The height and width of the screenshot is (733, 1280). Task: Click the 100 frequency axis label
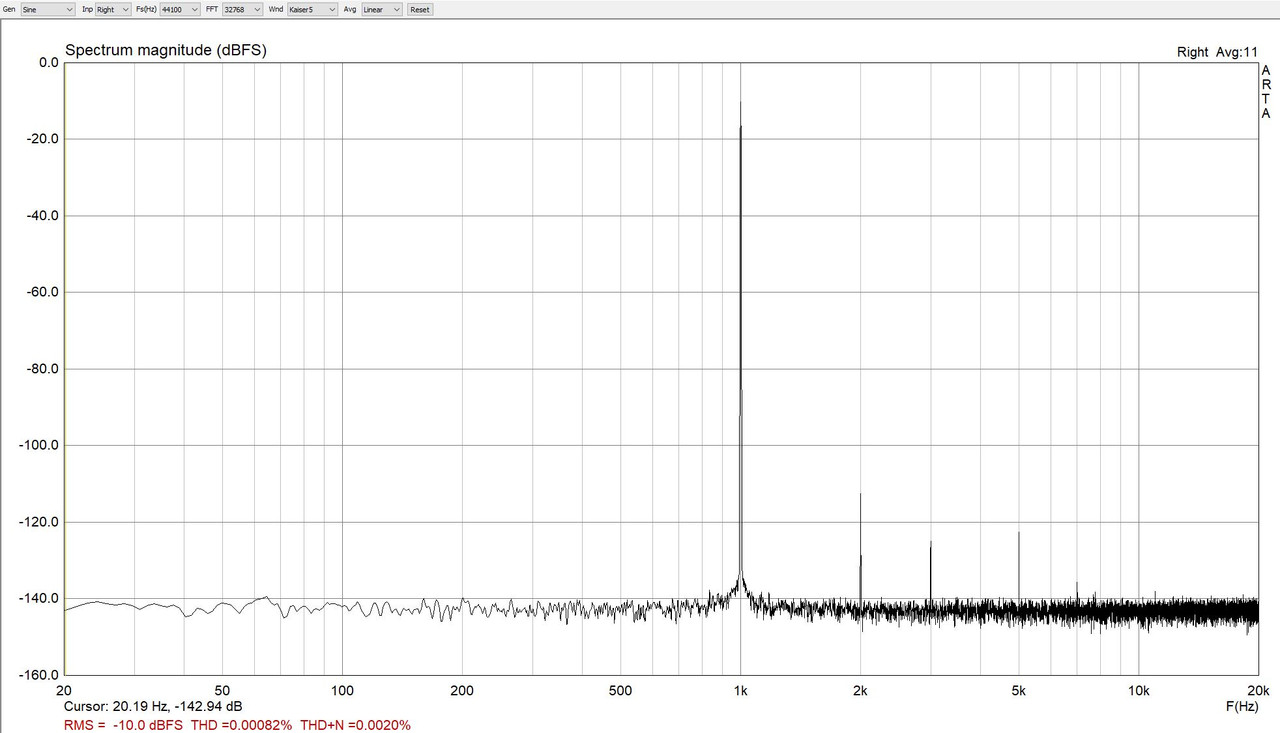pyautogui.click(x=342, y=690)
